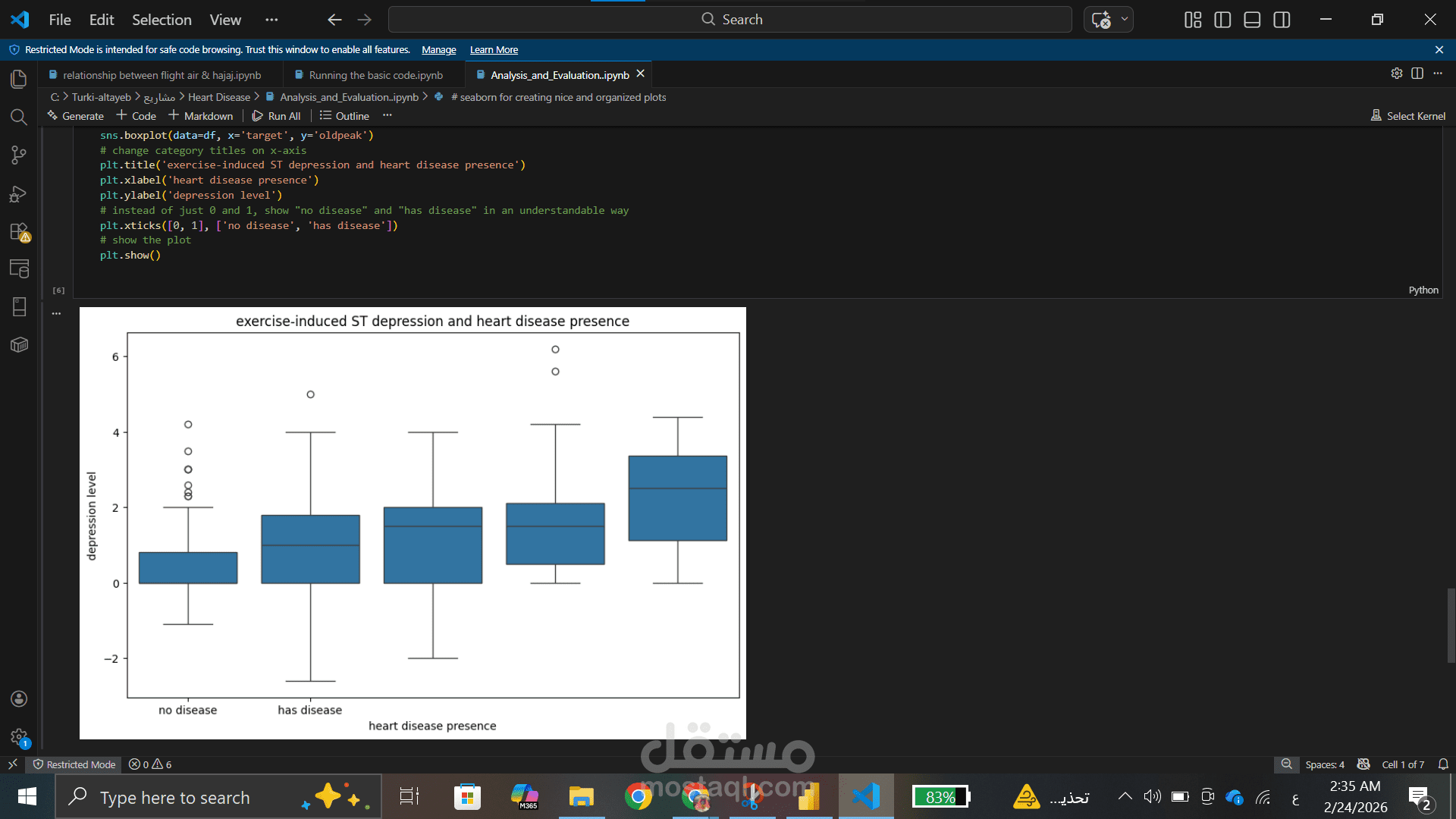
Task: Open the Run and Debug panel
Action: click(x=18, y=194)
